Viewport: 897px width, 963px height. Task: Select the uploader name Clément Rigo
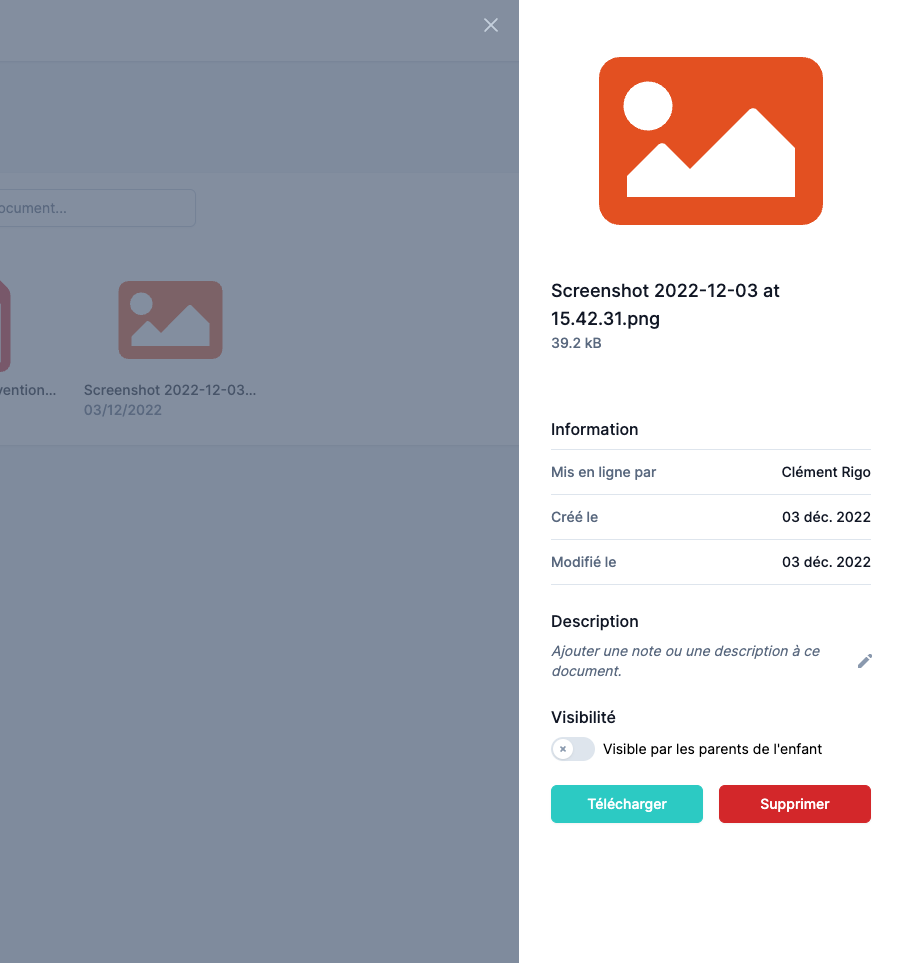[x=825, y=472]
